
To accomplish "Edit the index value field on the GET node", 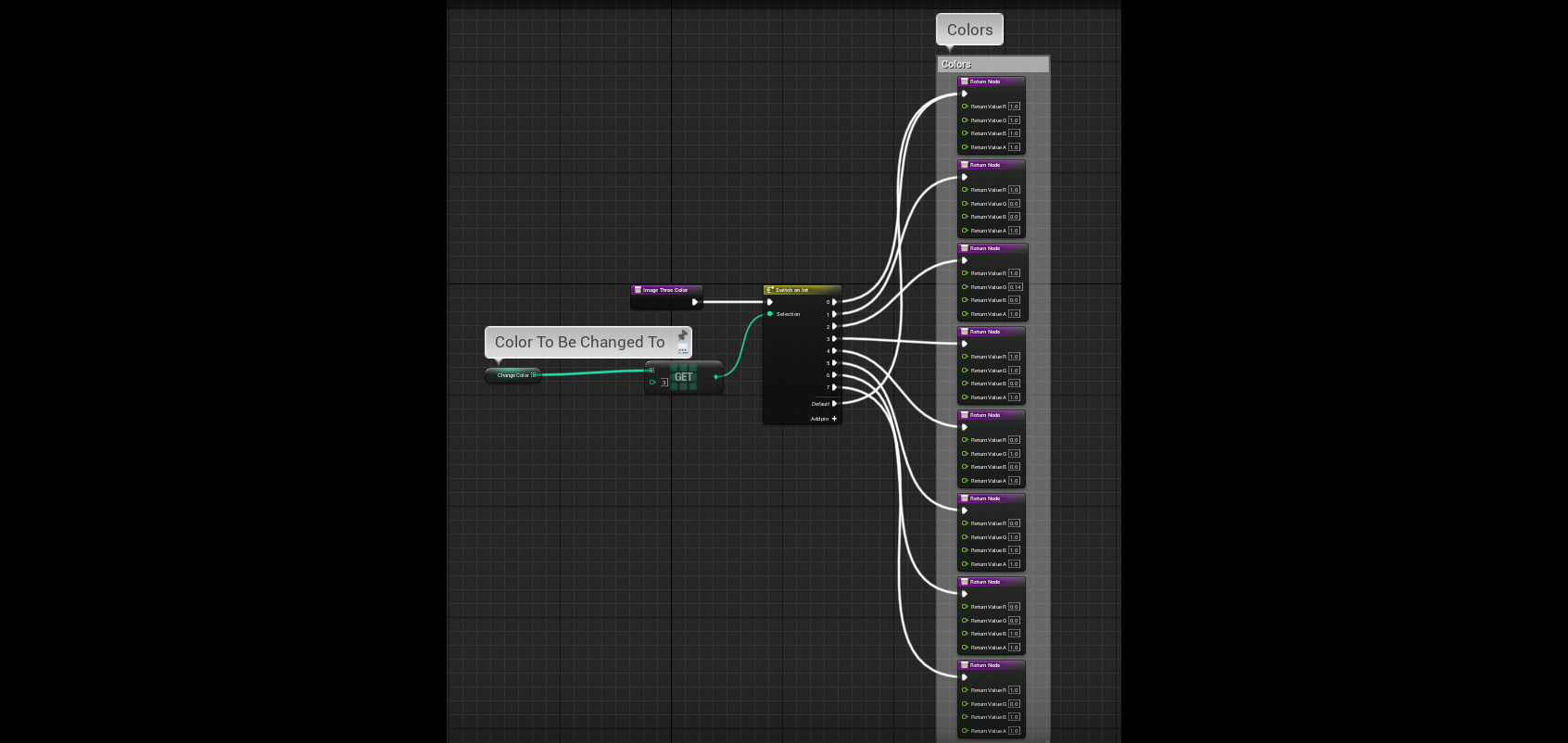I will tap(664, 382).
